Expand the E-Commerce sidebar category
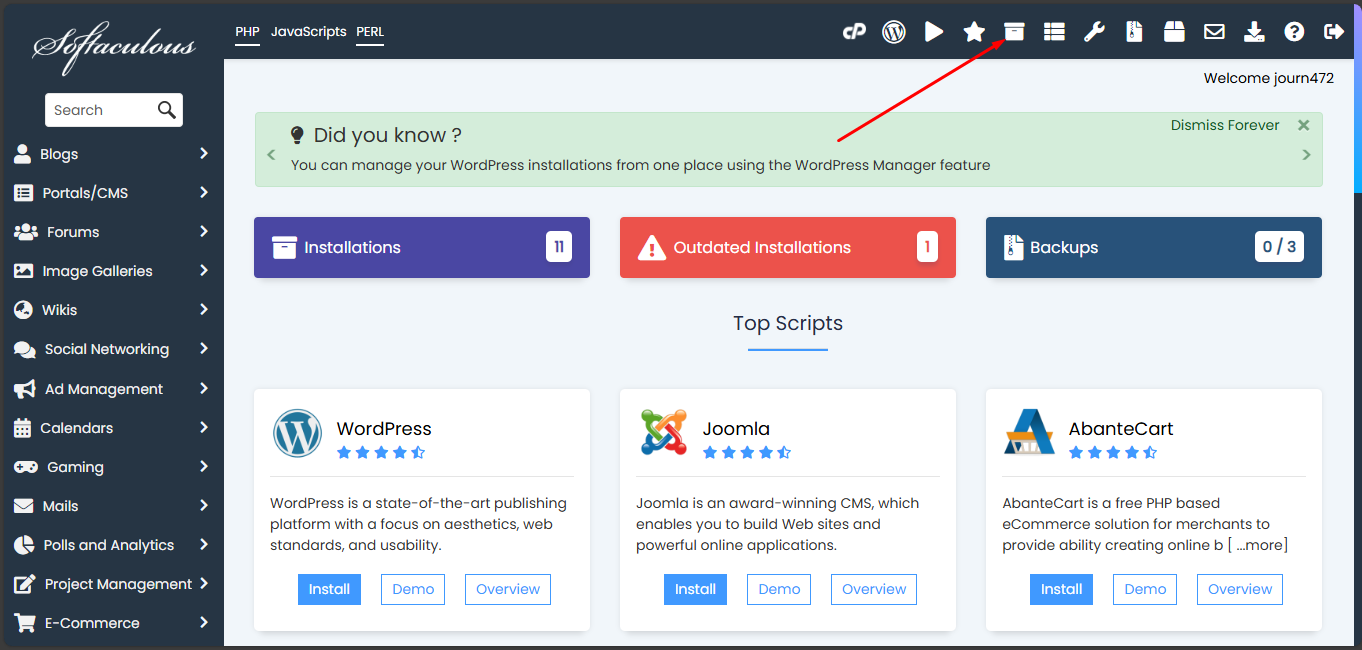Viewport: 1362px width, 650px height. [110, 623]
